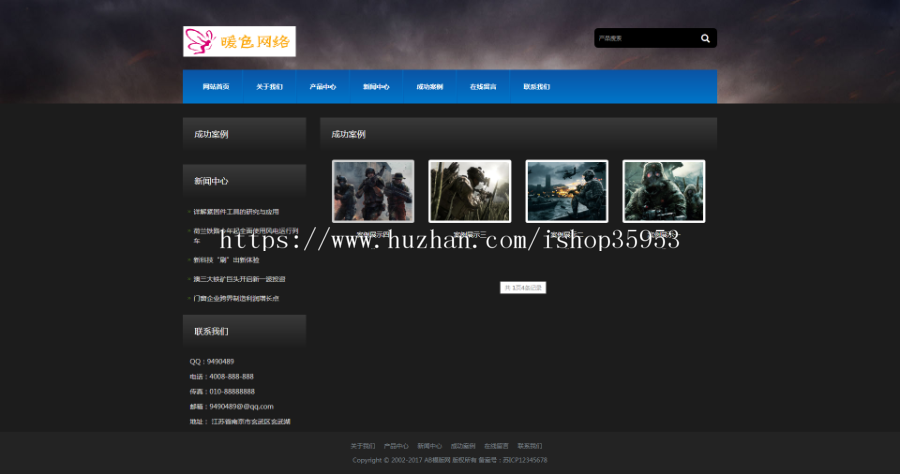Open the sniper-in-grass case thumbnail

pyautogui.click(x=470, y=191)
